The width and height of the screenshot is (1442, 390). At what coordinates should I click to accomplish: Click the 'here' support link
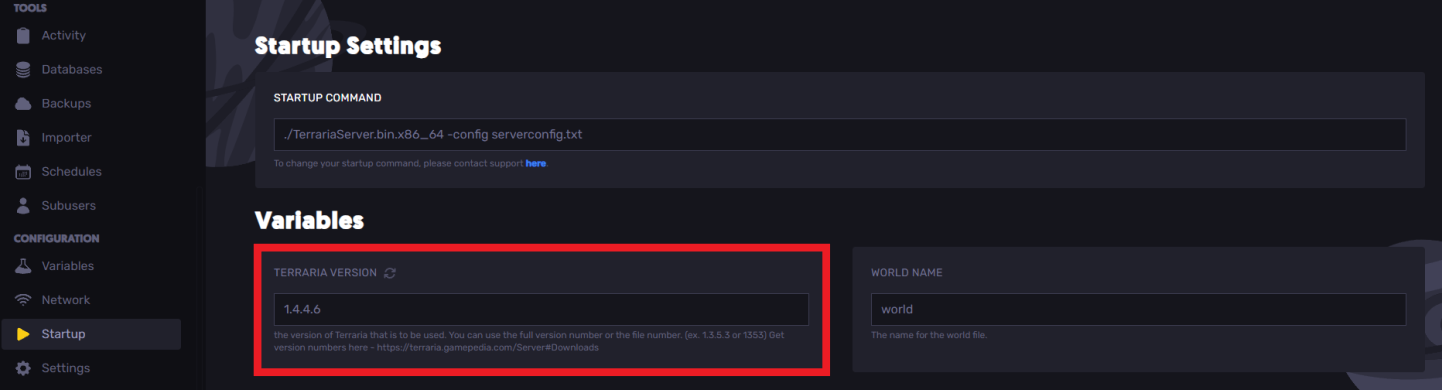click(536, 163)
